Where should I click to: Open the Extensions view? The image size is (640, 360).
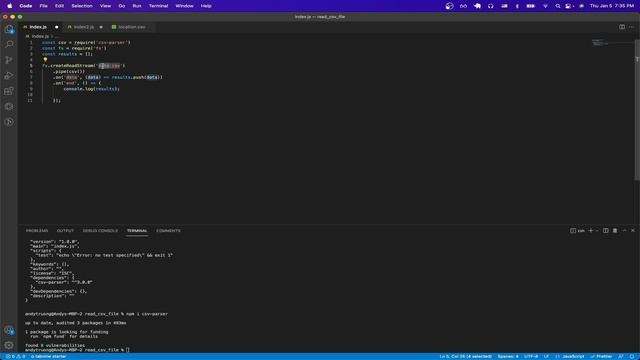(x=9, y=91)
